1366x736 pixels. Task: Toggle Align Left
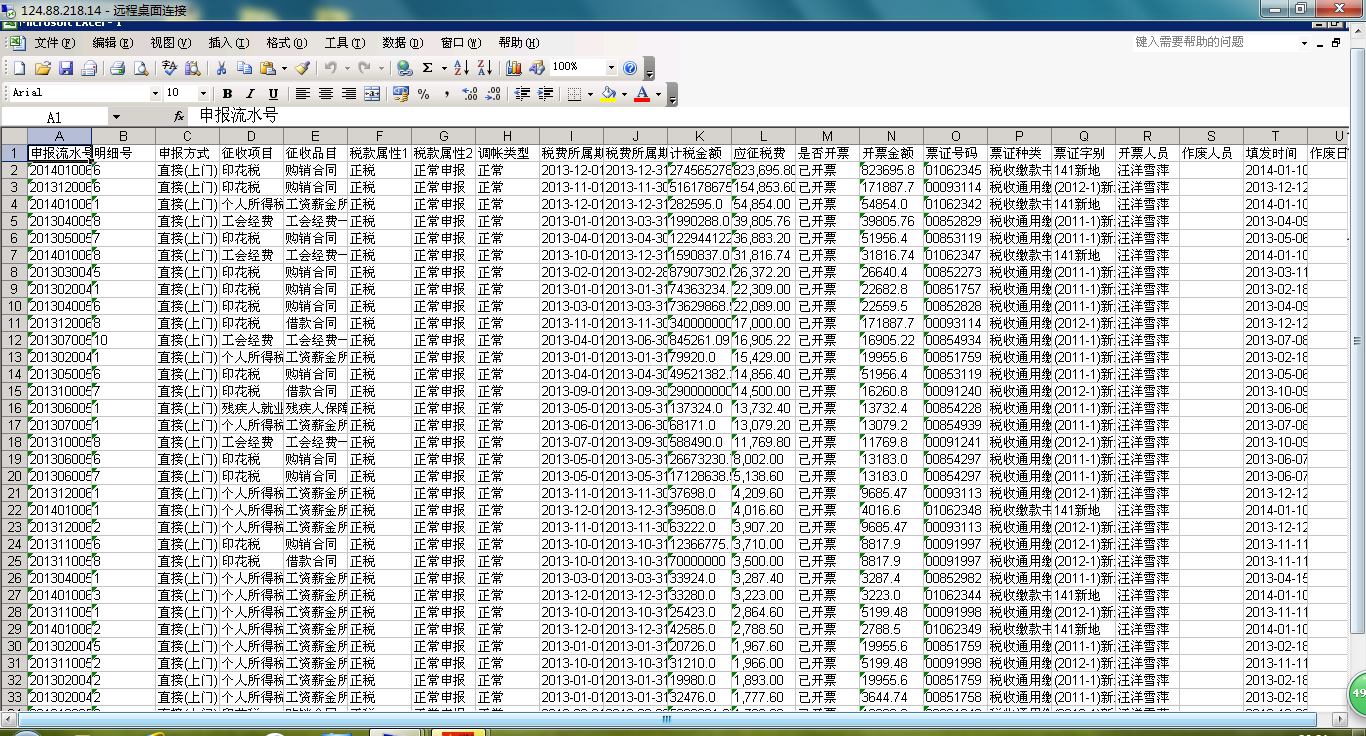click(x=303, y=94)
